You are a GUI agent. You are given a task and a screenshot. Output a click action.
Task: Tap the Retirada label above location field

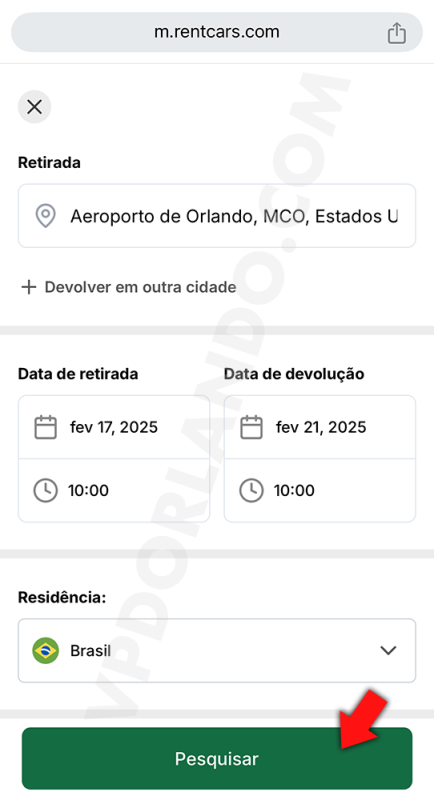49,163
